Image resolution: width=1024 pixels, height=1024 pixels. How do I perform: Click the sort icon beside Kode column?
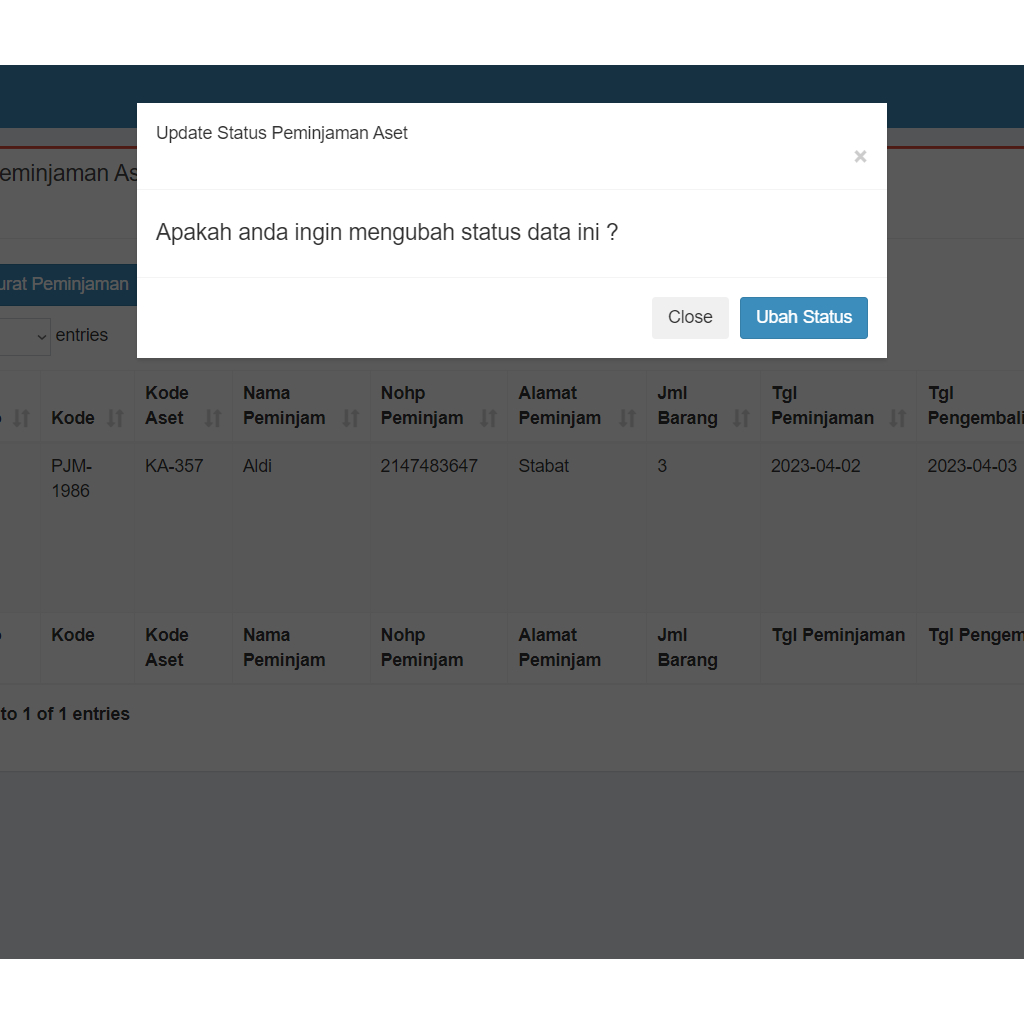point(116,418)
